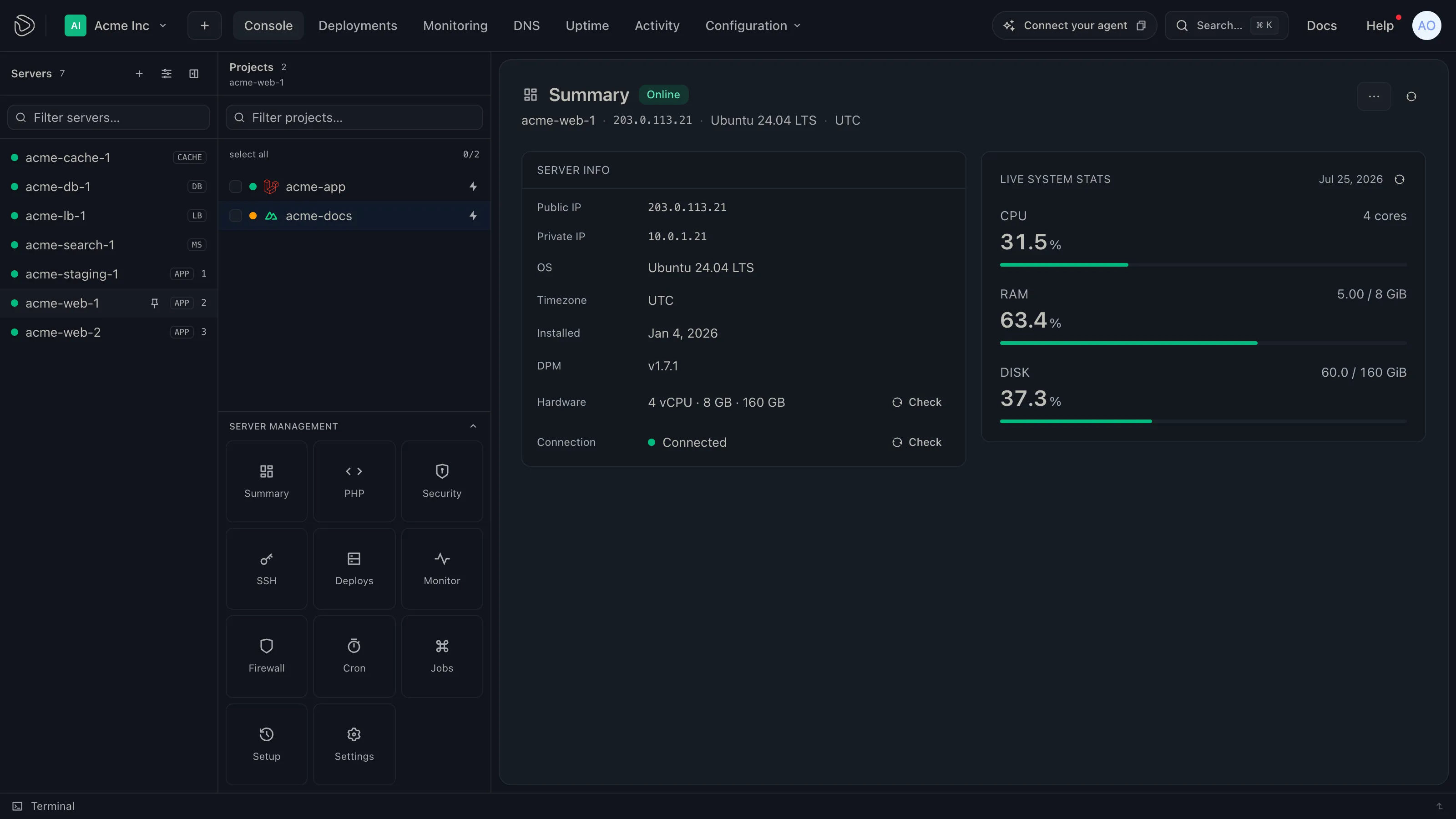Screen dimensions: 1456x819
Task: Open the Acme Inc organization dropdown
Action: 116,25
